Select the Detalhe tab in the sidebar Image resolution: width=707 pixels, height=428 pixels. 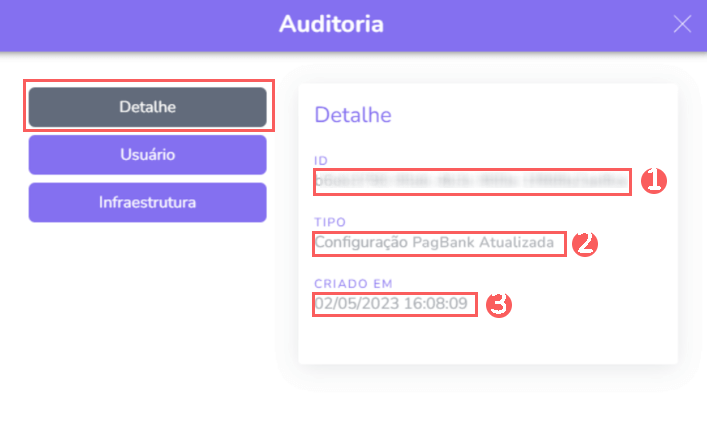point(147,107)
